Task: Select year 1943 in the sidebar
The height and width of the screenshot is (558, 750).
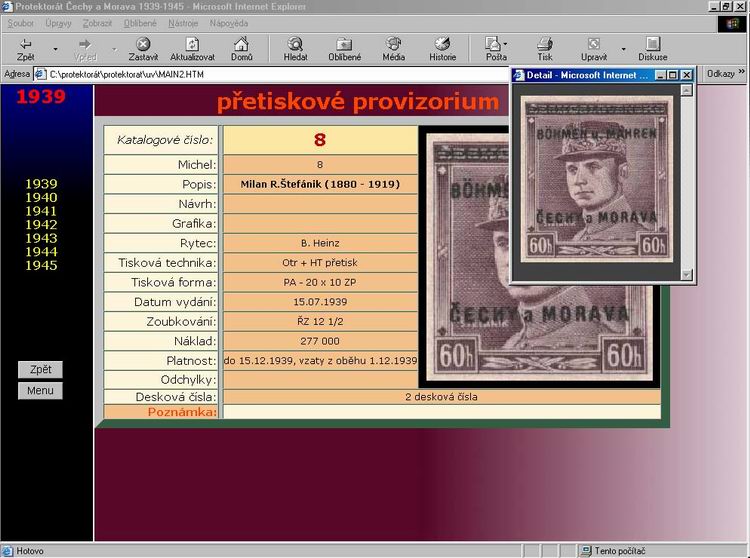Action: pyautogui.click(x=41, y=238)
